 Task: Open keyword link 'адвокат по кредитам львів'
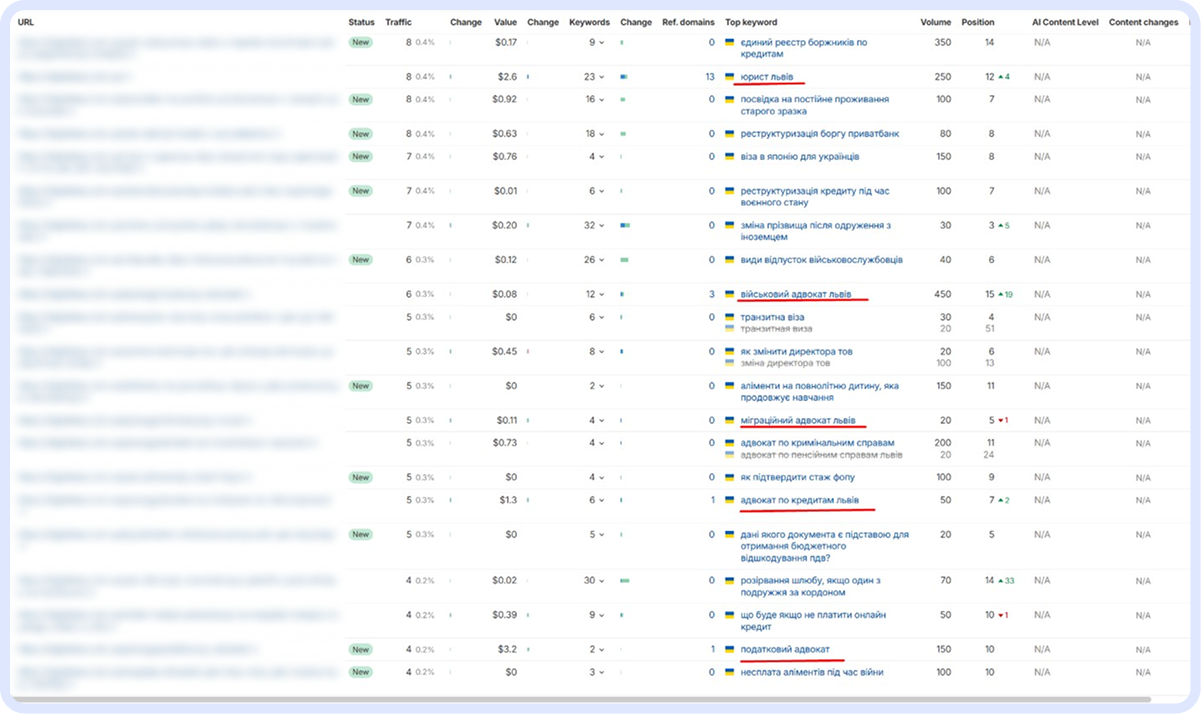coord(800,500)
